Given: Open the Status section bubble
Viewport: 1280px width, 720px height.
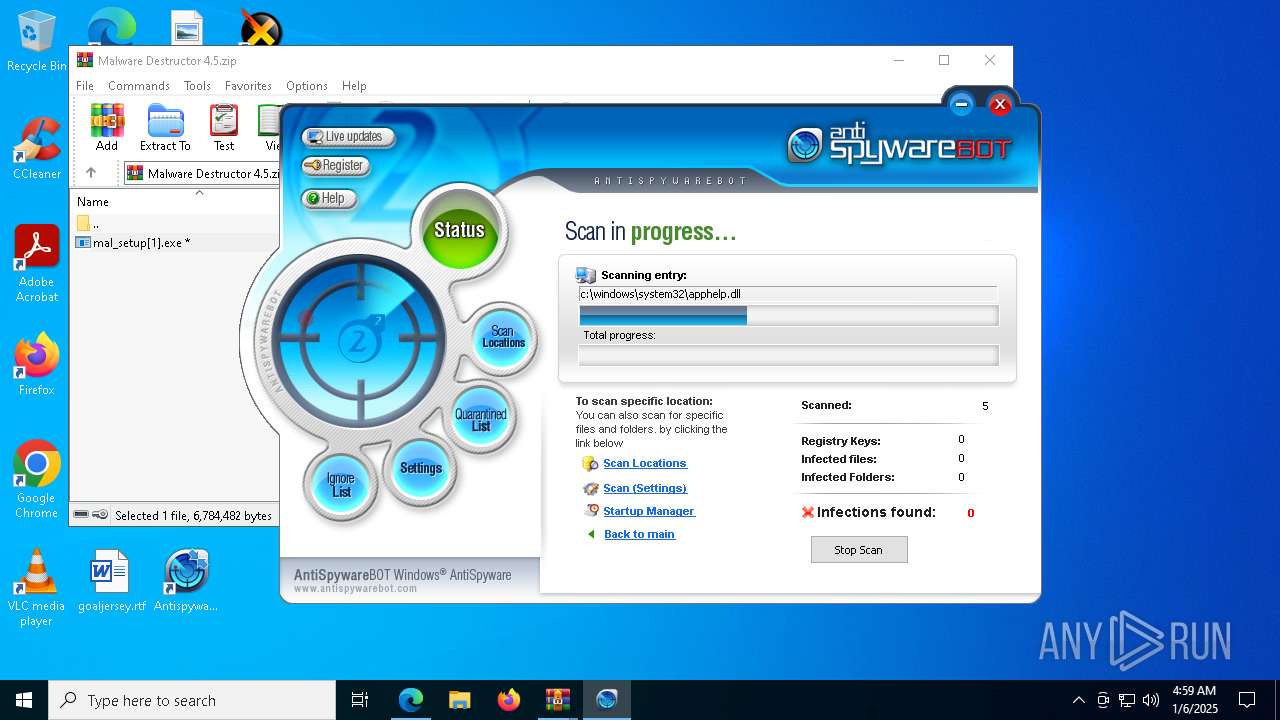Looking at the screenshot, I should [x=459, y=230].
